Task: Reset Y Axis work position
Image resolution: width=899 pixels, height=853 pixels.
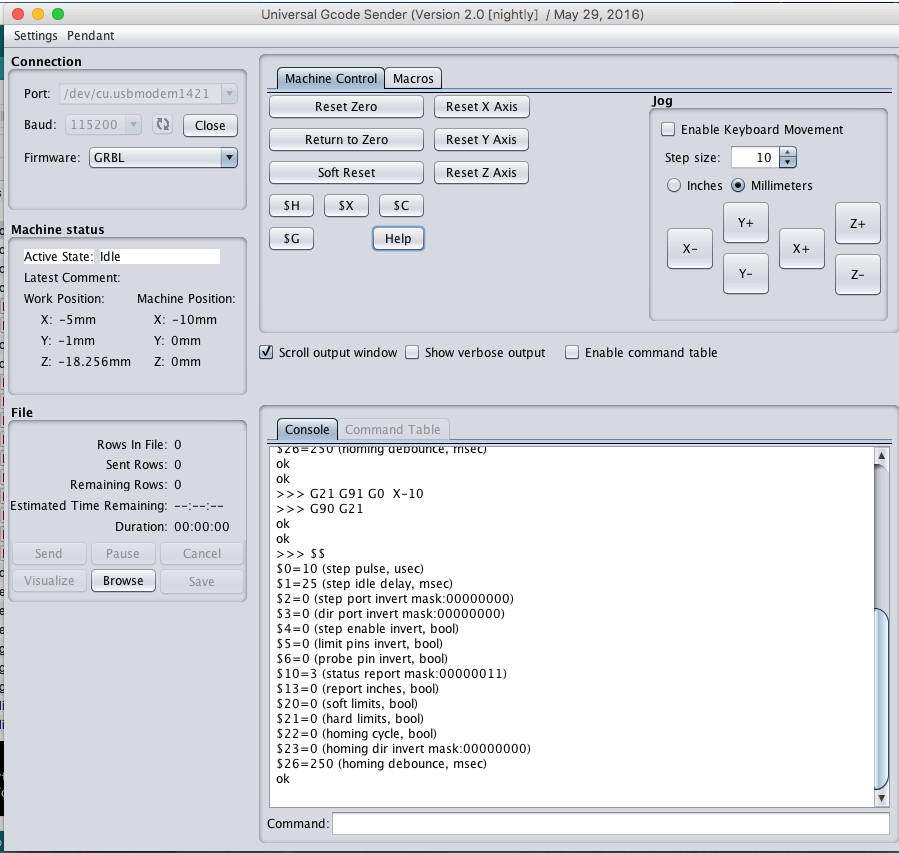Action: coord(481,140)
